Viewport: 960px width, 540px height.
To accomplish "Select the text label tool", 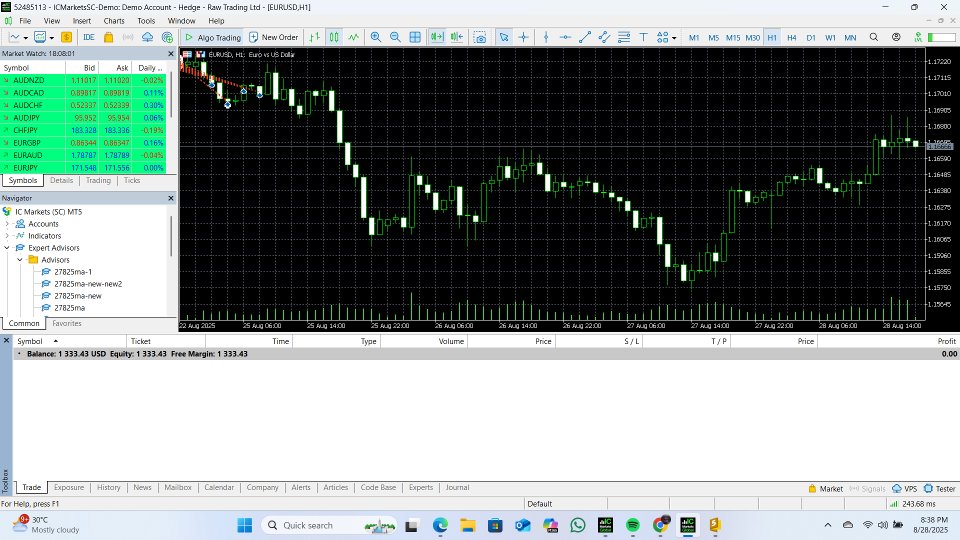I will pyautogui.click(x=643, y=37).
